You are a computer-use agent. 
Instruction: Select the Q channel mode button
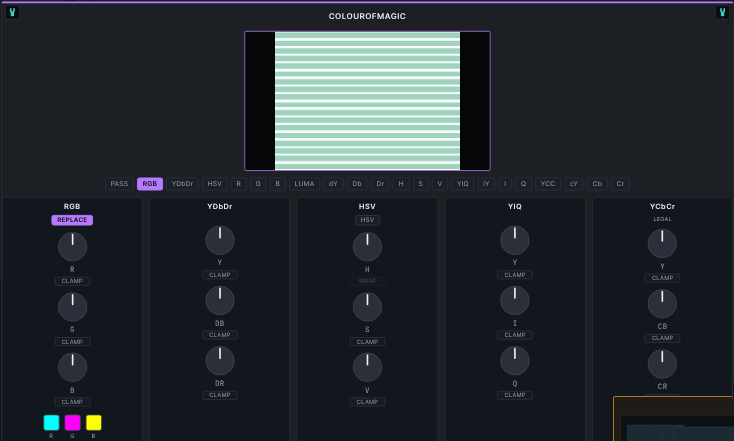(x=523, y=184)
